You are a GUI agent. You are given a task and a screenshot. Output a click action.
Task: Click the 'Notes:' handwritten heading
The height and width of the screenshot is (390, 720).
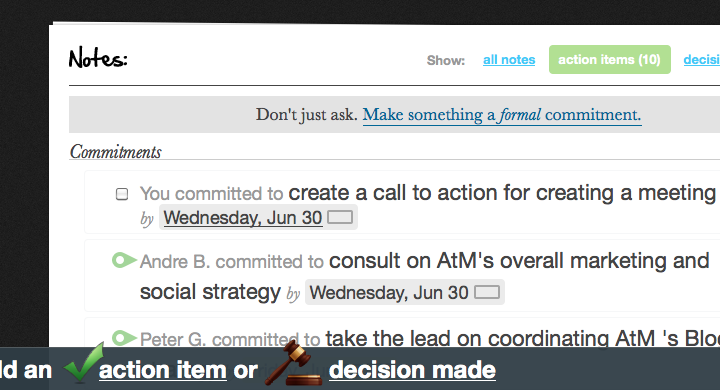point(98,58)
